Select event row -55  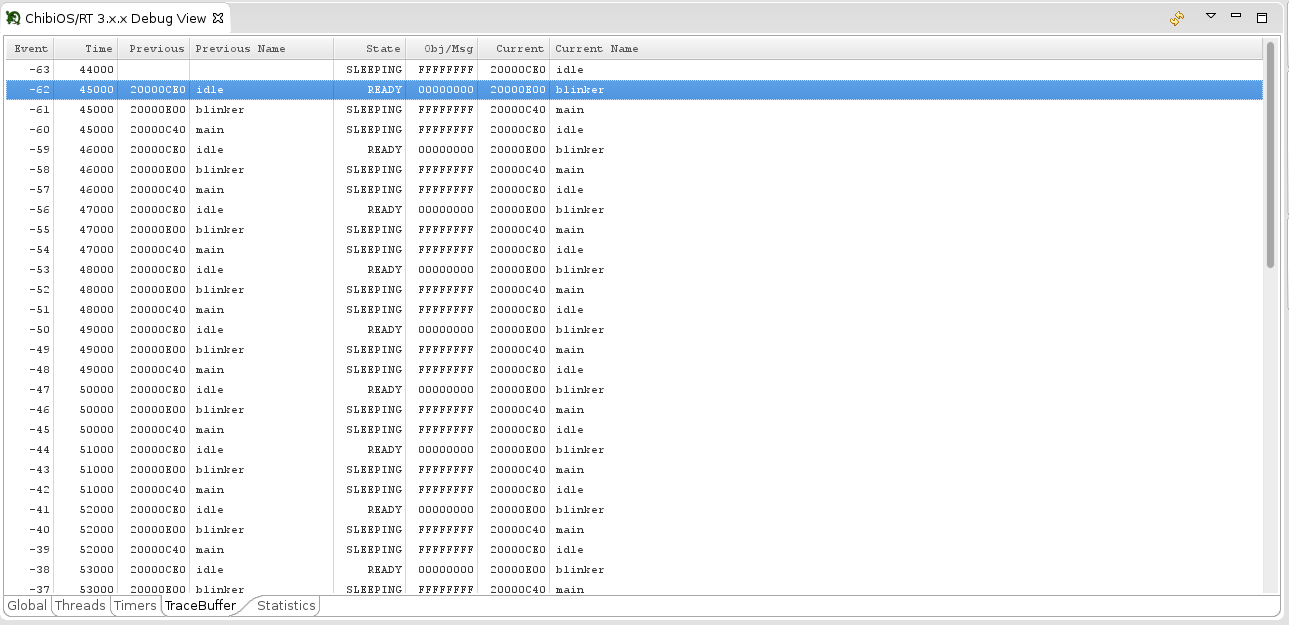634,230
